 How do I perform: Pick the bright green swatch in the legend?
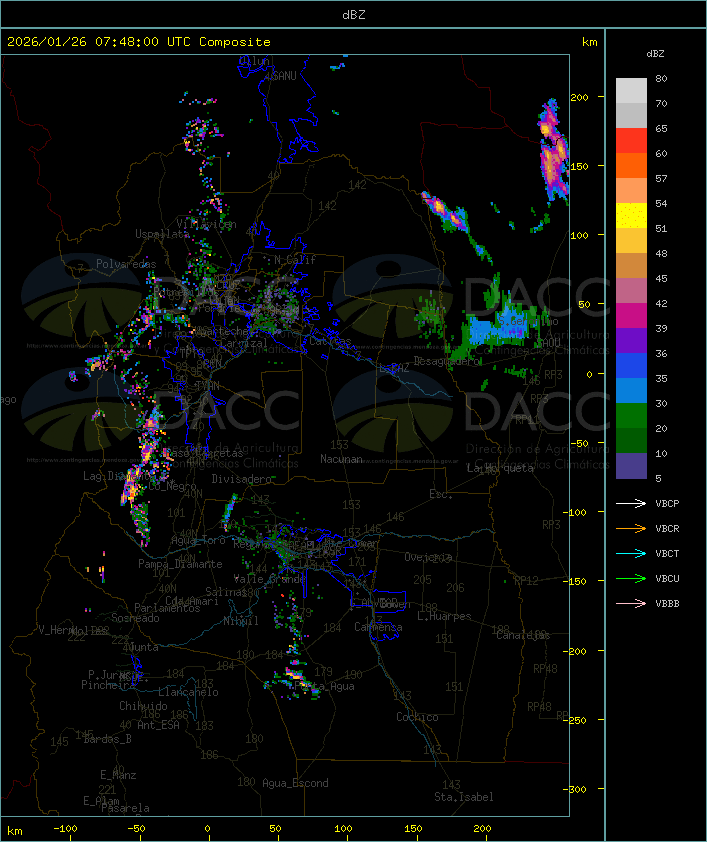tap(631, 416)
